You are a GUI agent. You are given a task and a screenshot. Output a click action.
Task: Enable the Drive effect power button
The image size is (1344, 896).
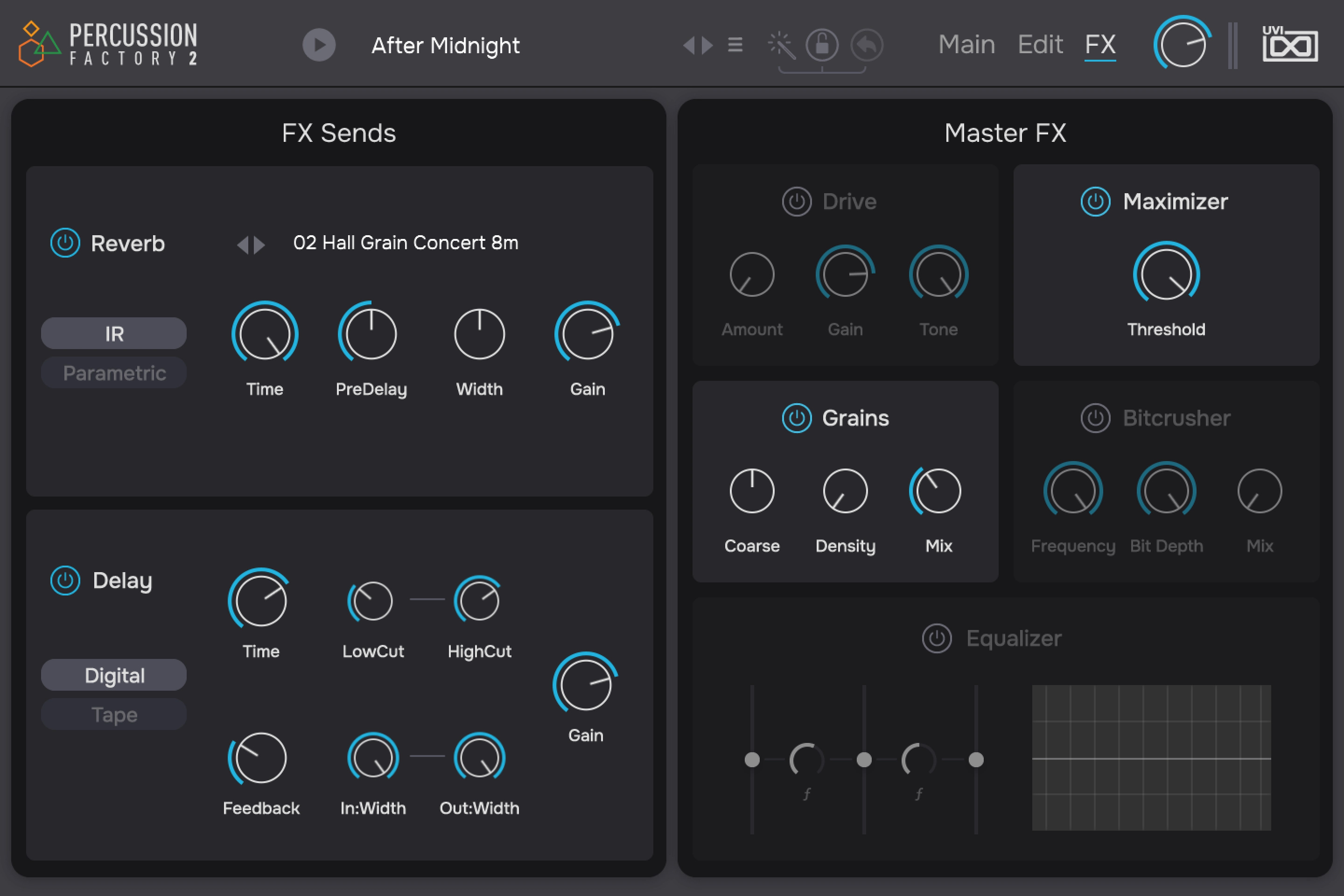[797, 201]
